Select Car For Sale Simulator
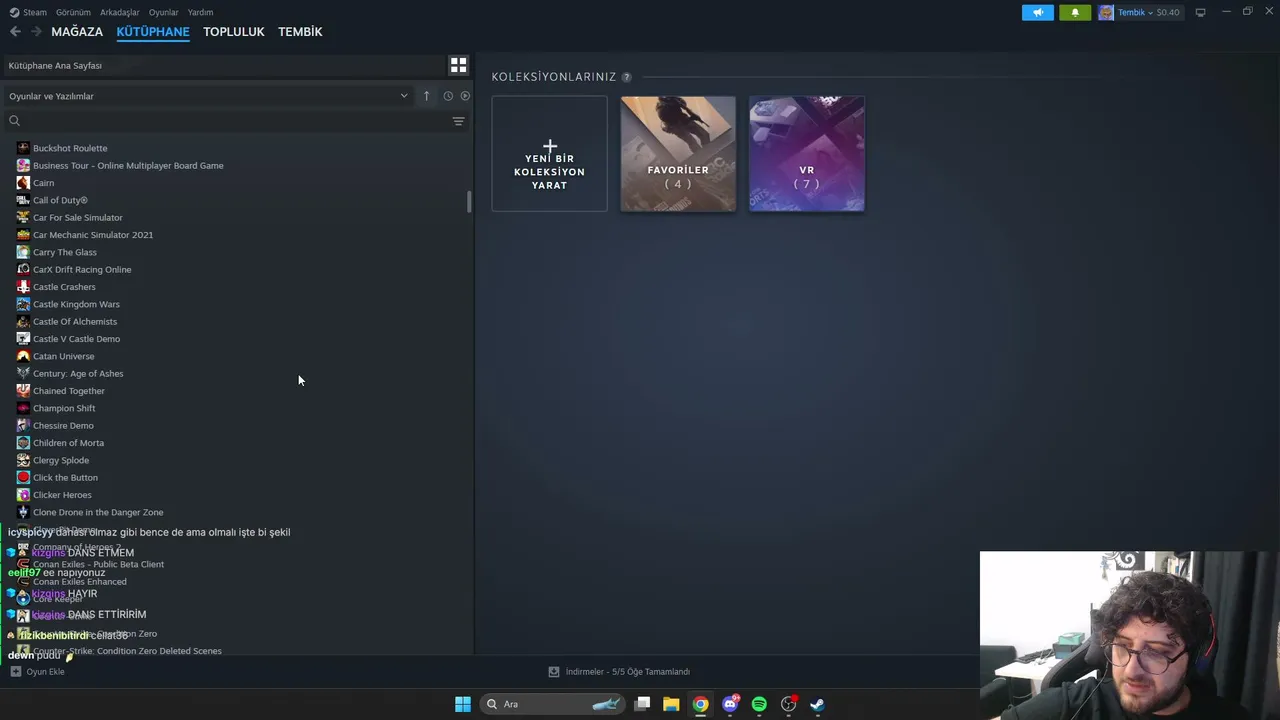Viewport: 1280px width, 720px height. [x=78, y=218]
